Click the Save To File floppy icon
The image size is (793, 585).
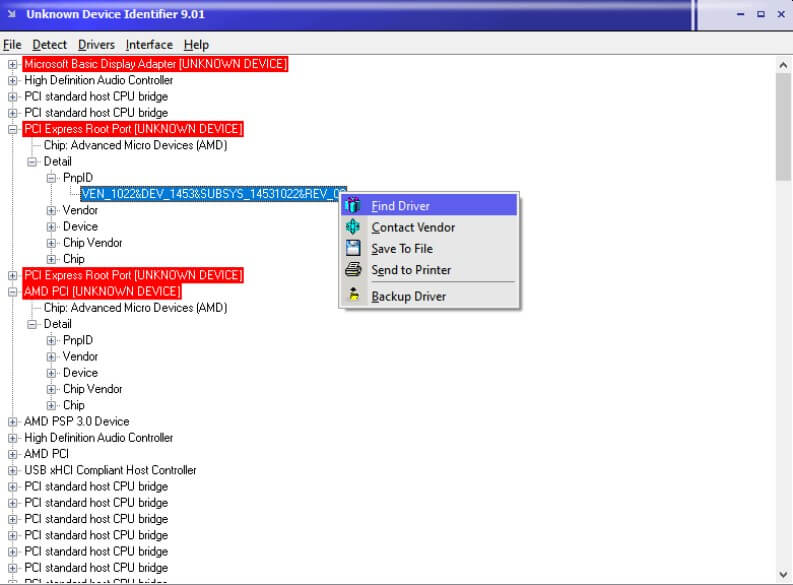pyautogui.click(x=353, y=248)
